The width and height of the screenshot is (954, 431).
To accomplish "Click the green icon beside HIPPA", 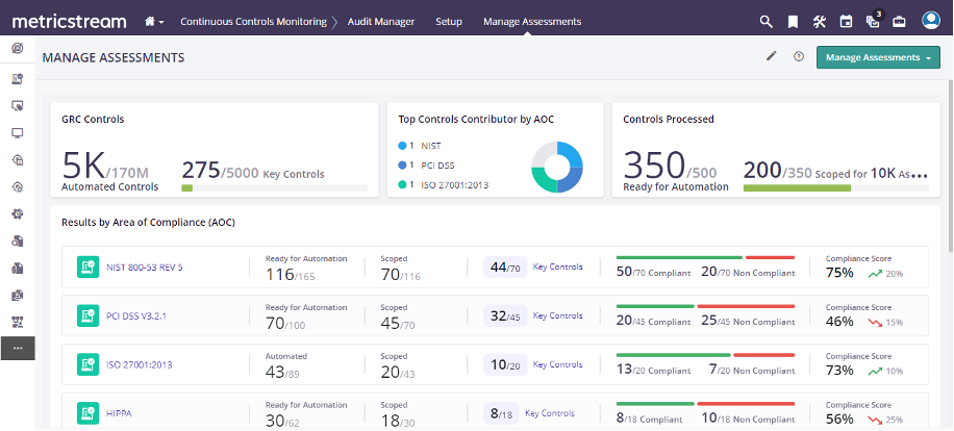I will pyautogui.click(x=88, y=413).
